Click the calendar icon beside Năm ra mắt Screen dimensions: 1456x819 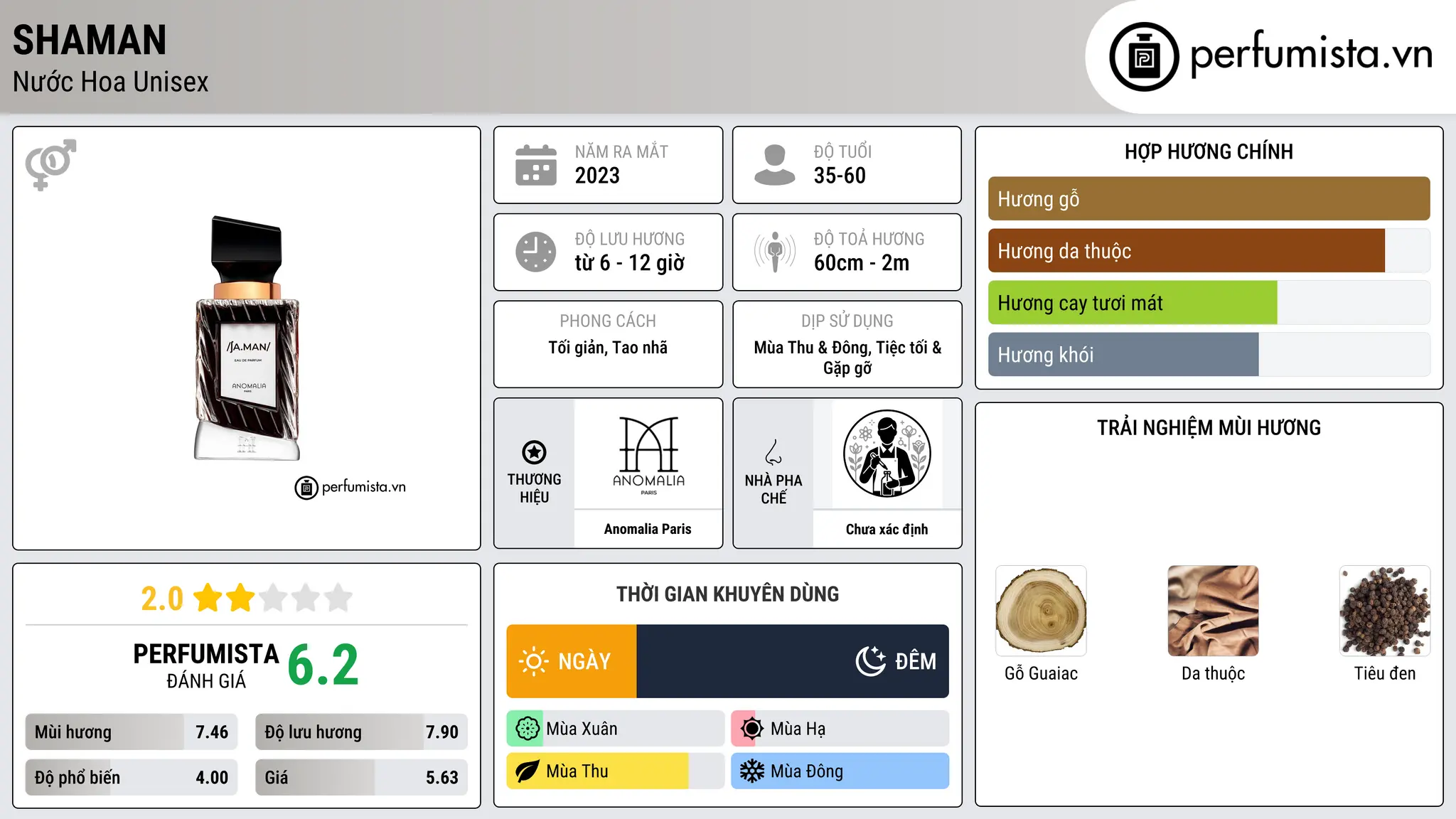[536, 165]
